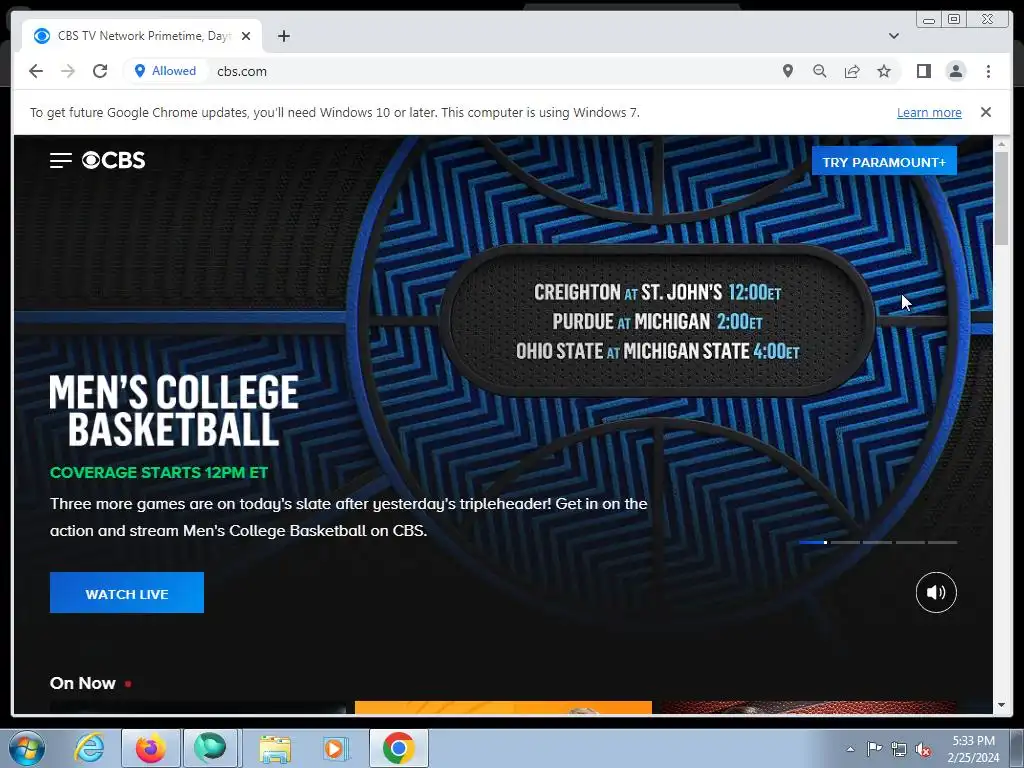
Task: Maximize the Chrome window
Action: click(x=953, y=20)
